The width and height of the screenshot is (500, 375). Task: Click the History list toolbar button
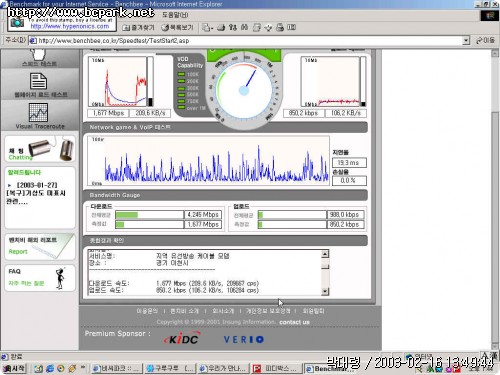177,28
